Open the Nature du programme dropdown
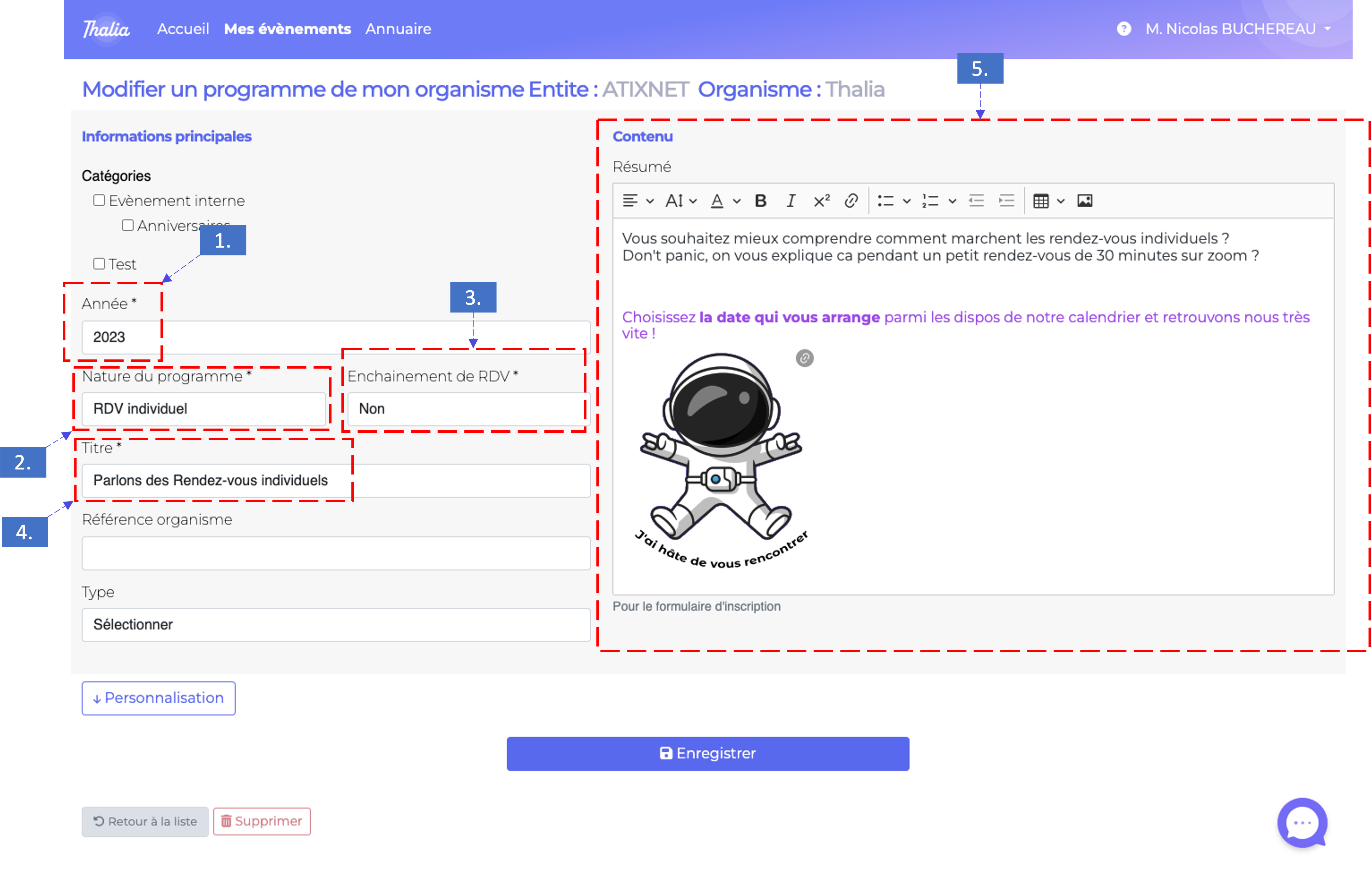 pyautogui.click(x=203, y=408)
